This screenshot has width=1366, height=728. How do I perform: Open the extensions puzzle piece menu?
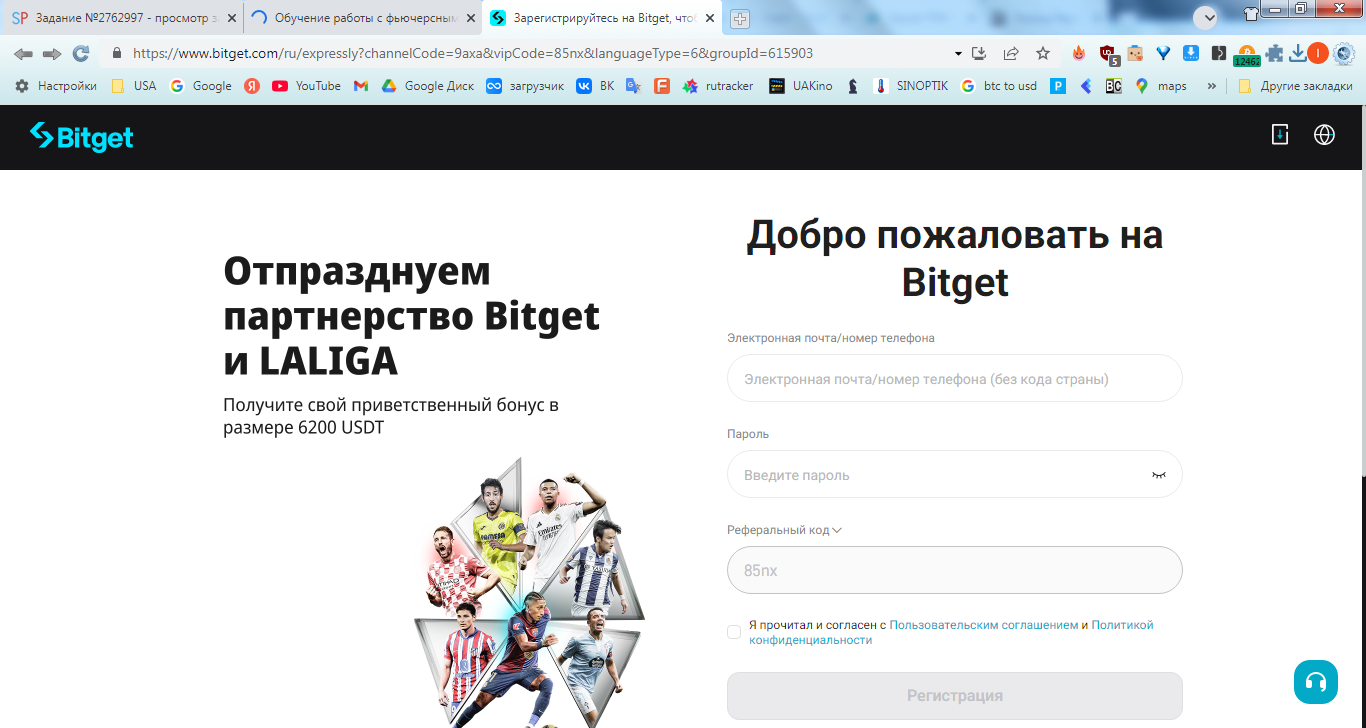click(x=1274, y=54)
